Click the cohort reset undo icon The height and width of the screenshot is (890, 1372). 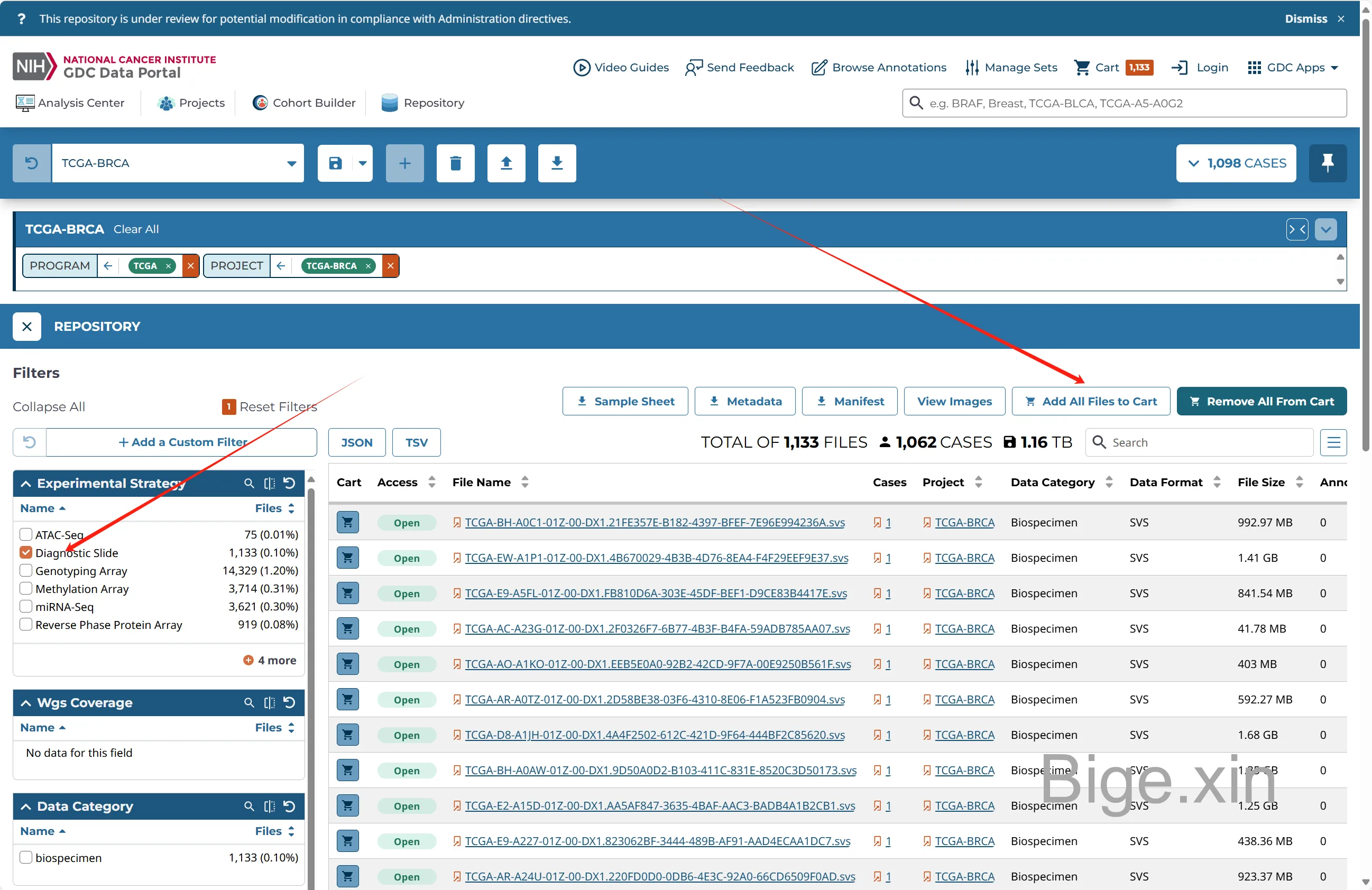[x=32, y=163]
